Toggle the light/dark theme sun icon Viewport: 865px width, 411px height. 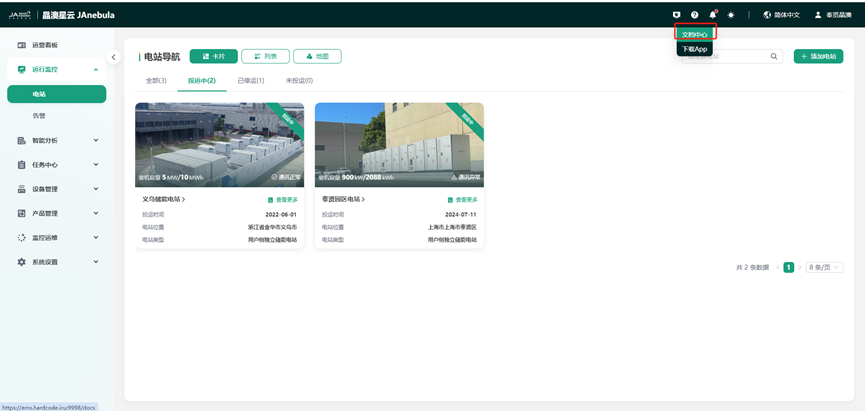pyautogui.click(x=731, y=15)
